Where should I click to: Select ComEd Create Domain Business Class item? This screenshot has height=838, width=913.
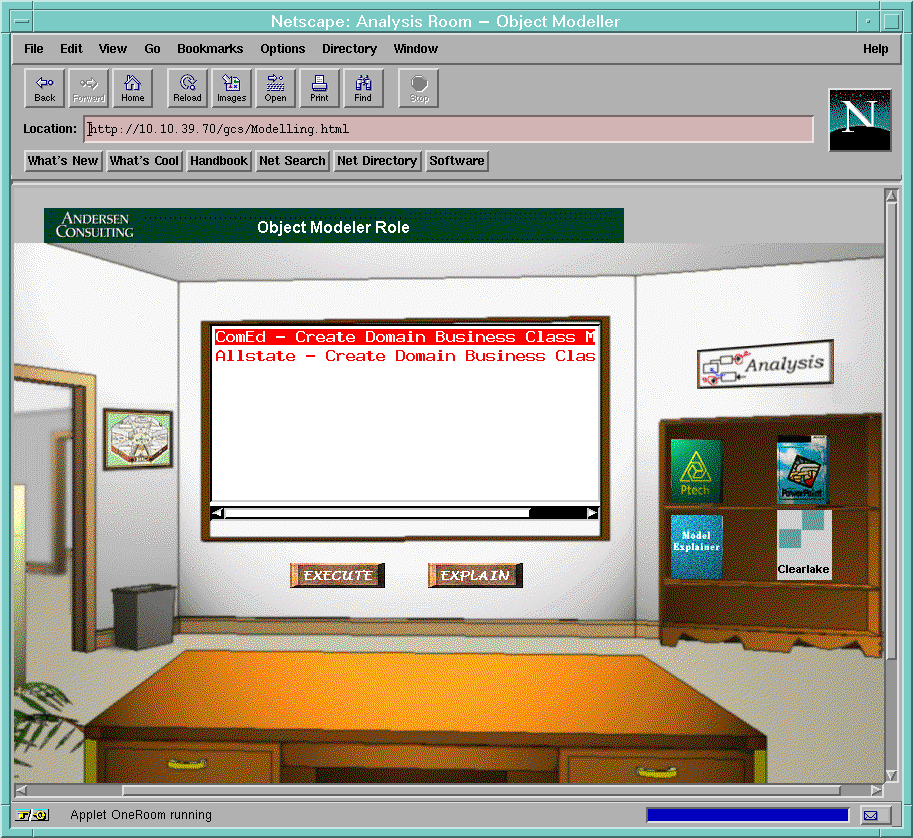pos(404,337)
